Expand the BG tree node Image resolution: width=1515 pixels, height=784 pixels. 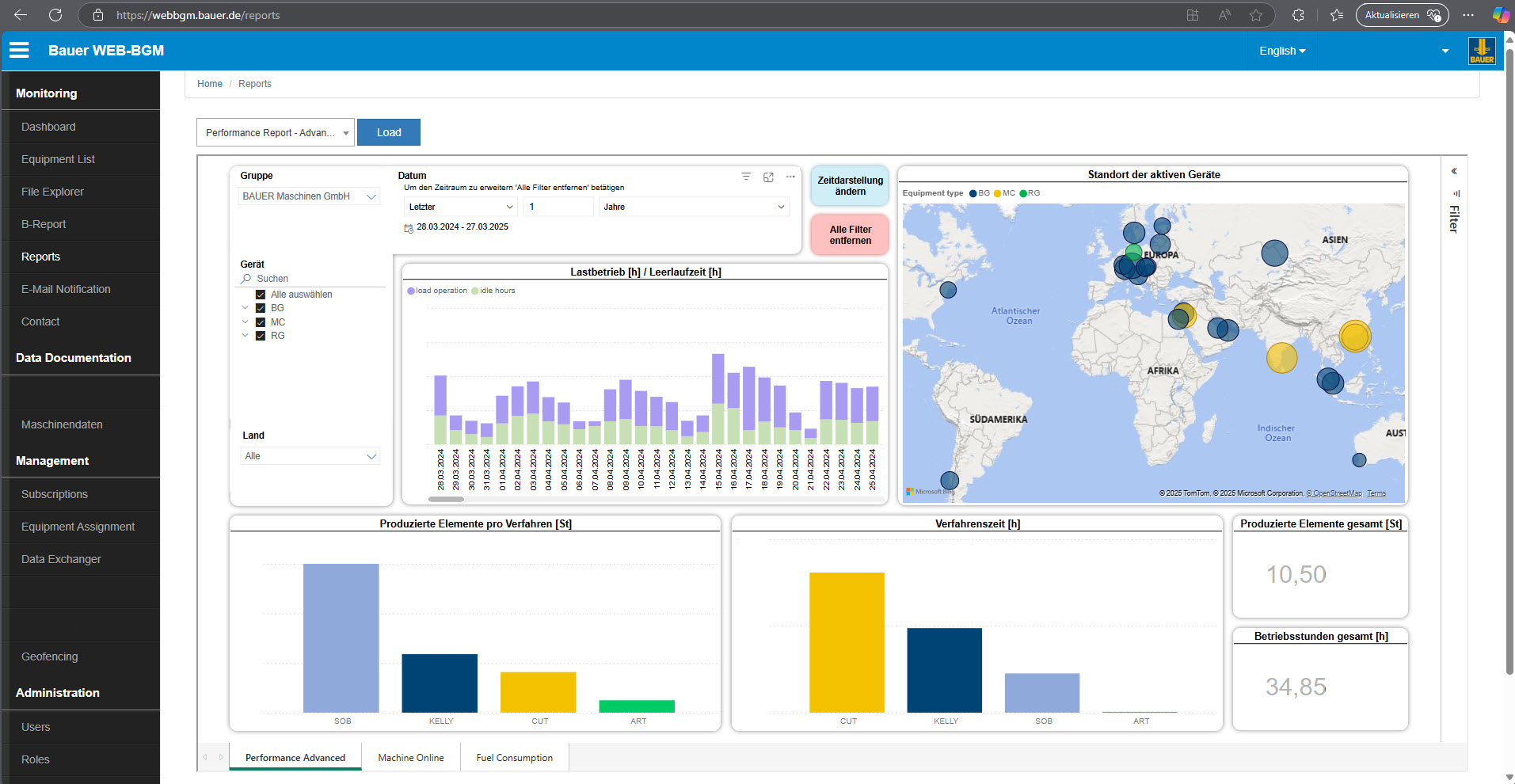(245, 308)
